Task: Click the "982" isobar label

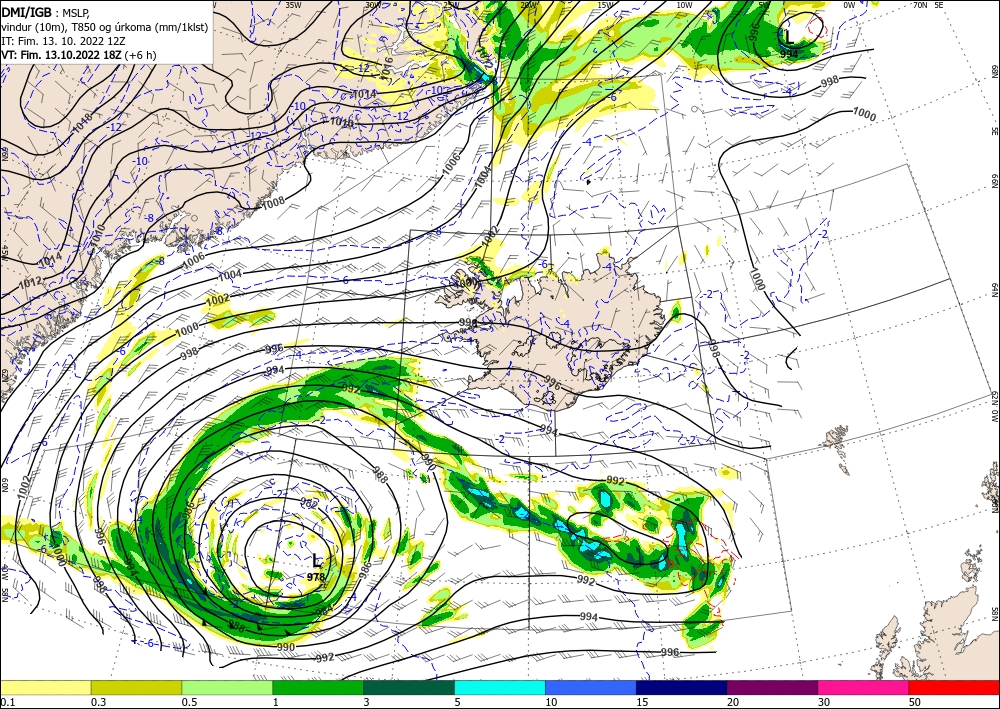Action: click(x=309, y=504)
